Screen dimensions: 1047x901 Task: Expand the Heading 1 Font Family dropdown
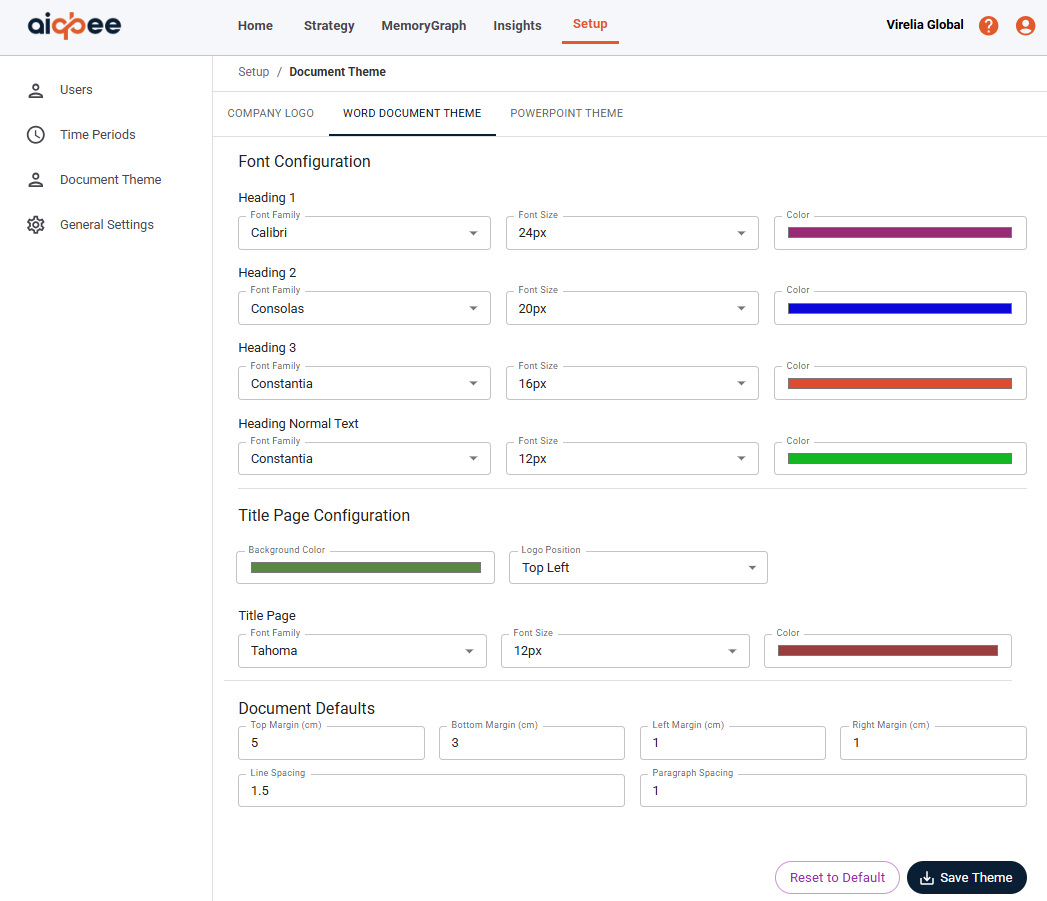pyautogui.click(x=364, y=233)
